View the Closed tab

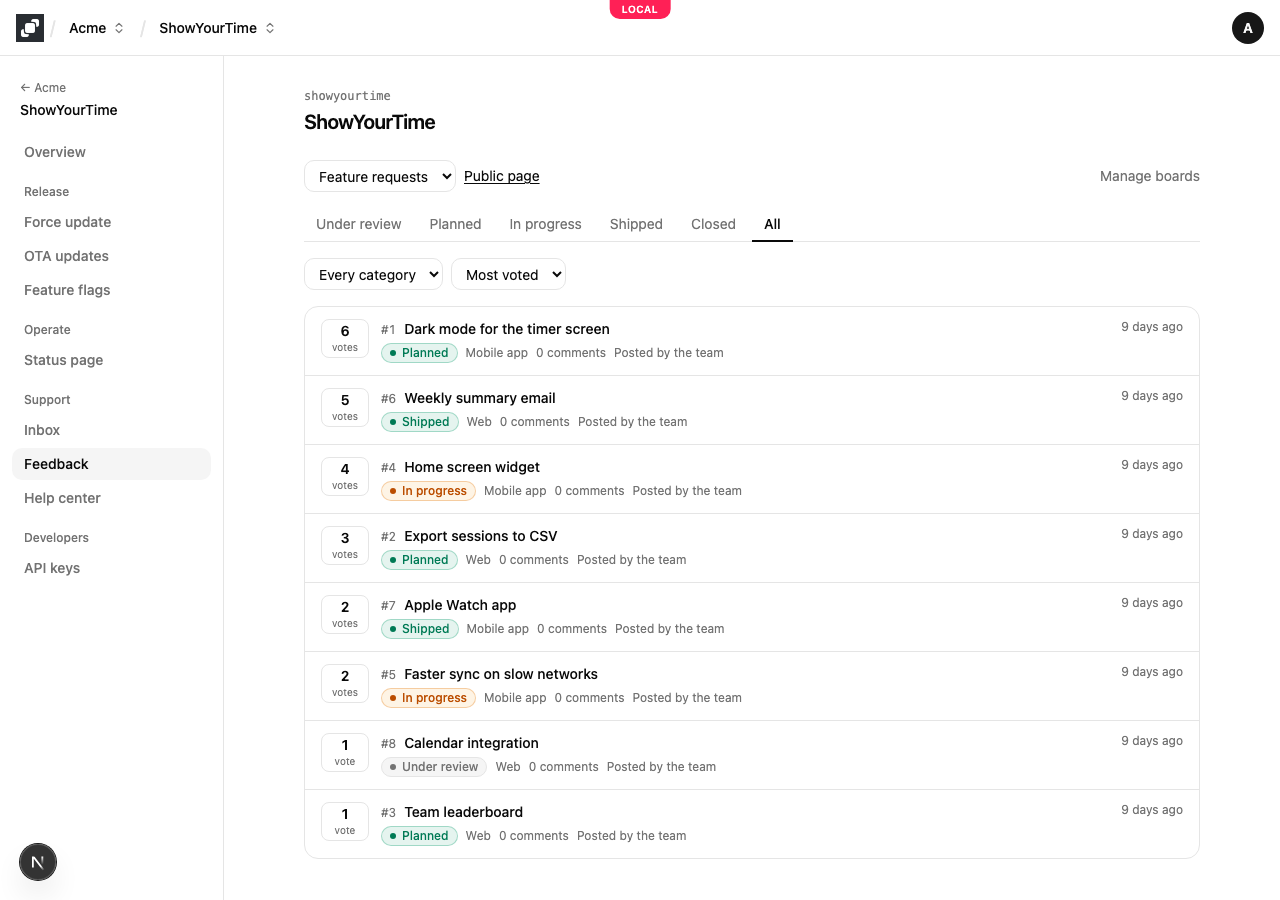(x=713, y=224)
